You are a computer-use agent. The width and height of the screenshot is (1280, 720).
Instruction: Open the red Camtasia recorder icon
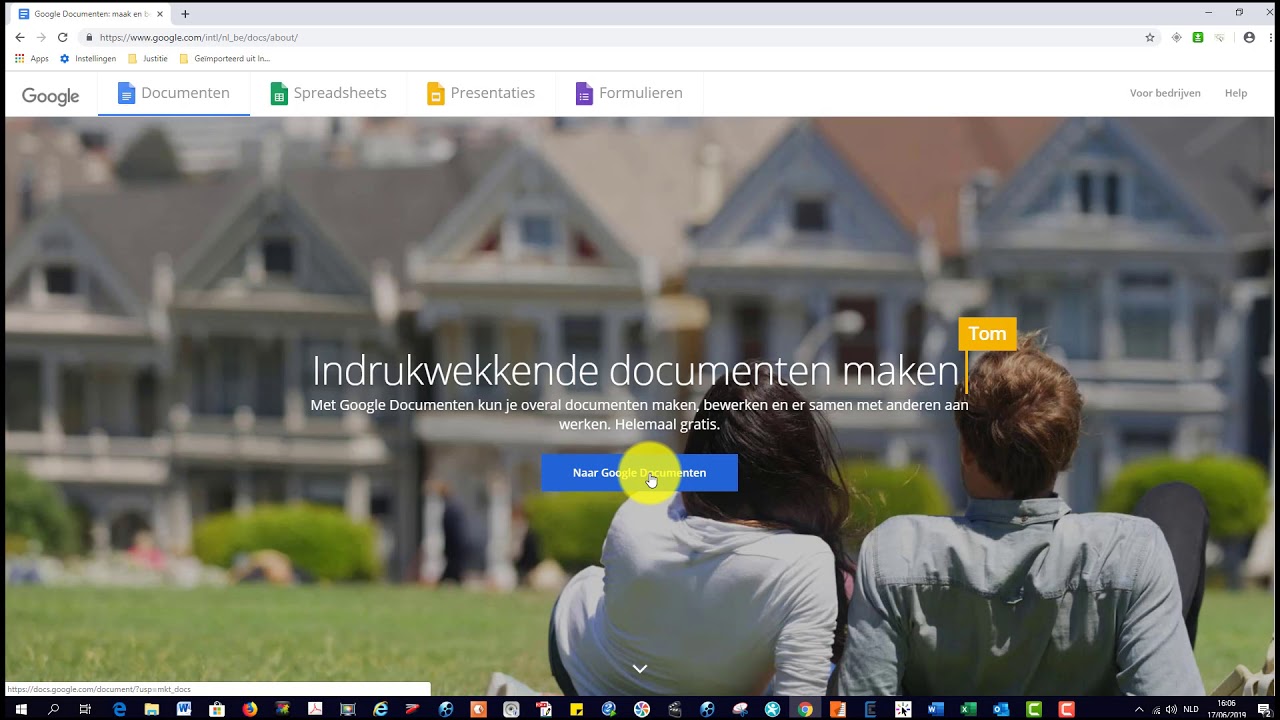tap(1067, 709)
